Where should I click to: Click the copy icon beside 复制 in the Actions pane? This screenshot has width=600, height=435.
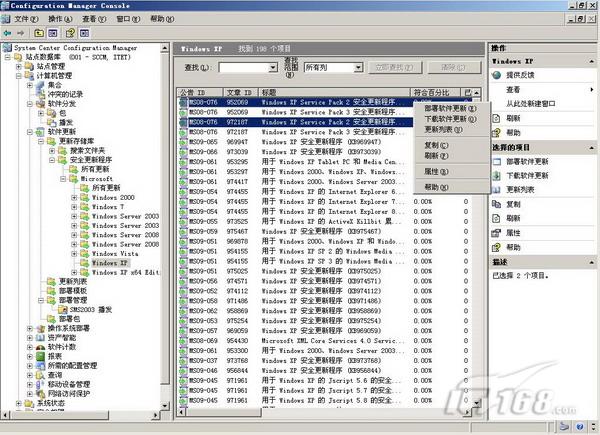pyautogui.click(x=497, y=204)
